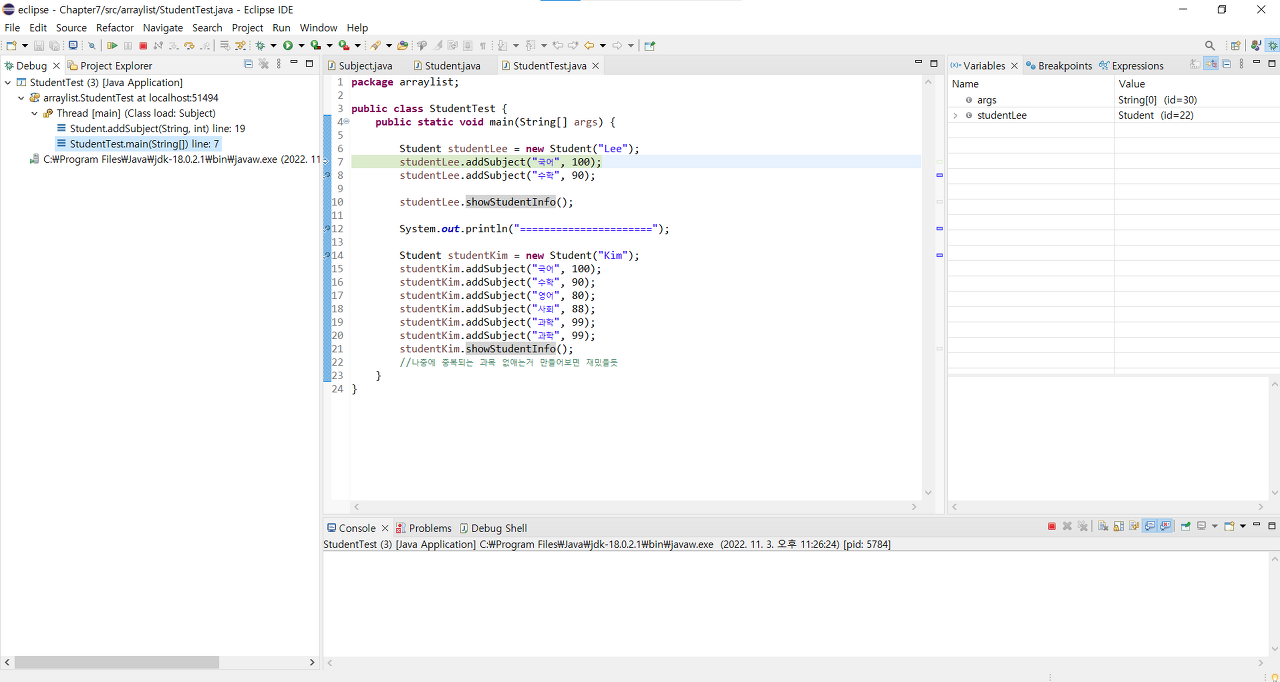Viewport: 1280px width, 682px height.
Task: Toggle breakpoint marker at line 14
Action: [327, 255]
